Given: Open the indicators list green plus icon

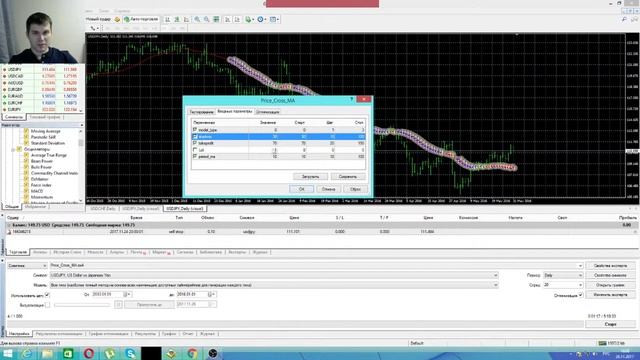Looking at the screenshot, I should (249, 19).
